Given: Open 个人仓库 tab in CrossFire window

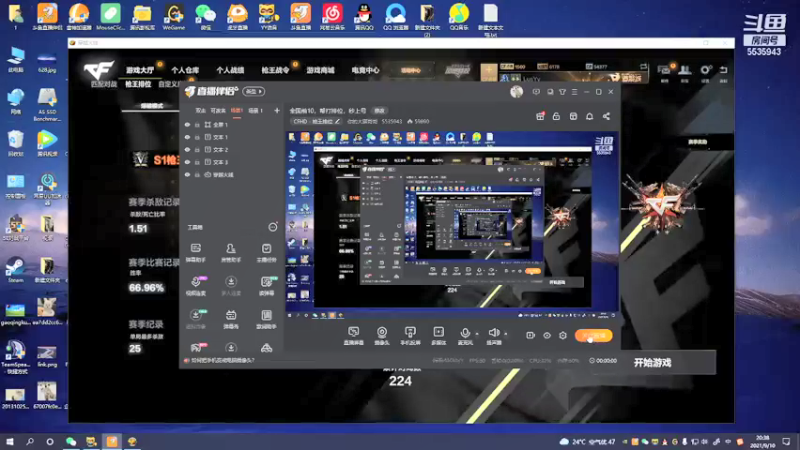Looking at the screenshot, I should point(185,70).
